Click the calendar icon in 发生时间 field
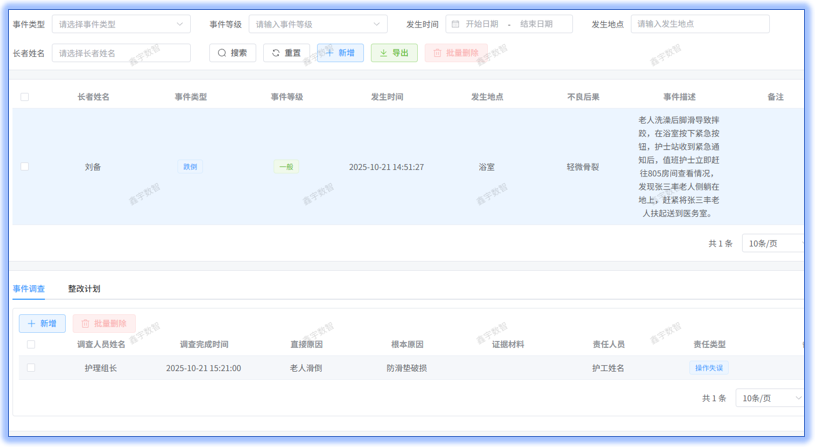The image size is (815, 447). [x=455, y=24]
